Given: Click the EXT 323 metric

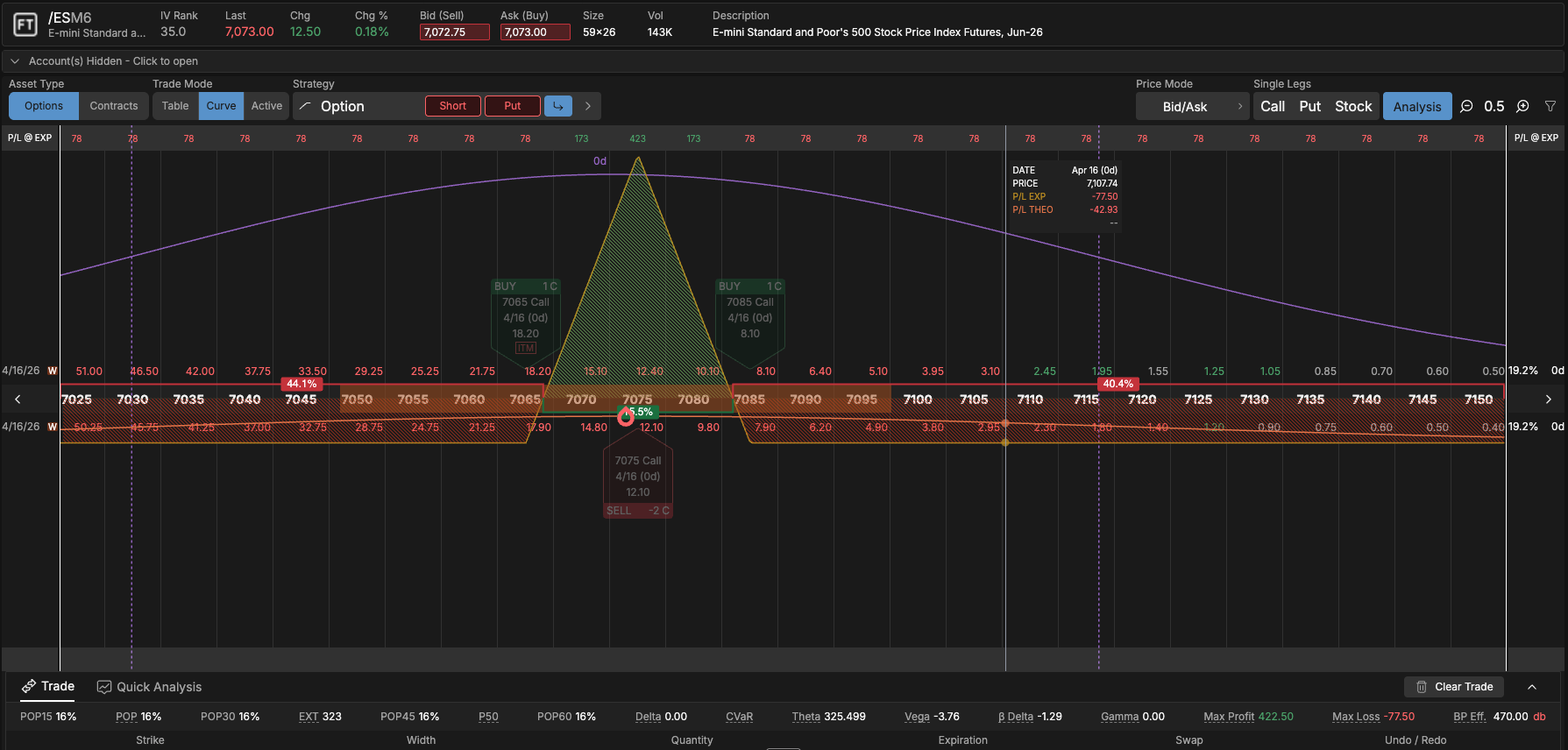Looking at the screenshot, I should coord(320,717).
